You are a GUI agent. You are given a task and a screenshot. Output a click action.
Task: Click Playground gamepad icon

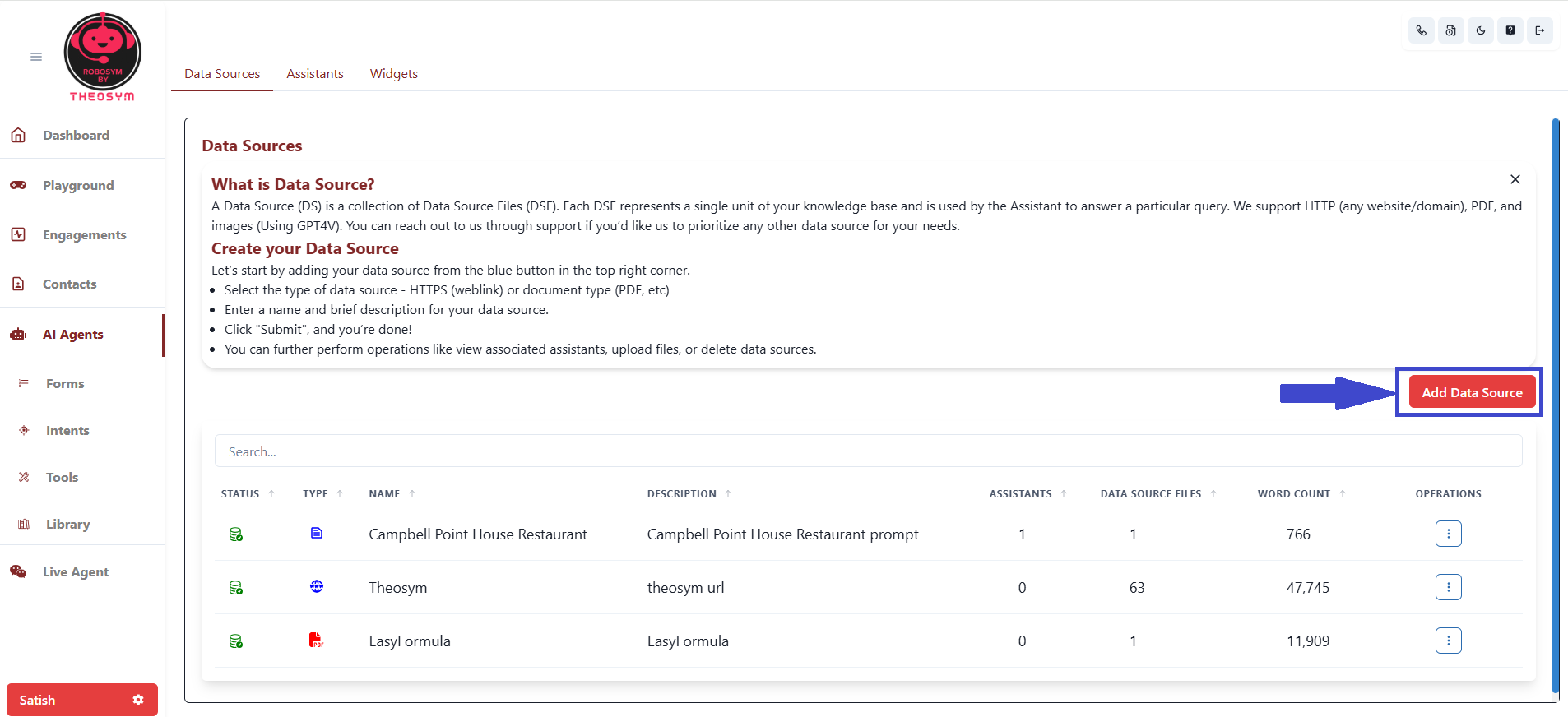click(18, 185)
